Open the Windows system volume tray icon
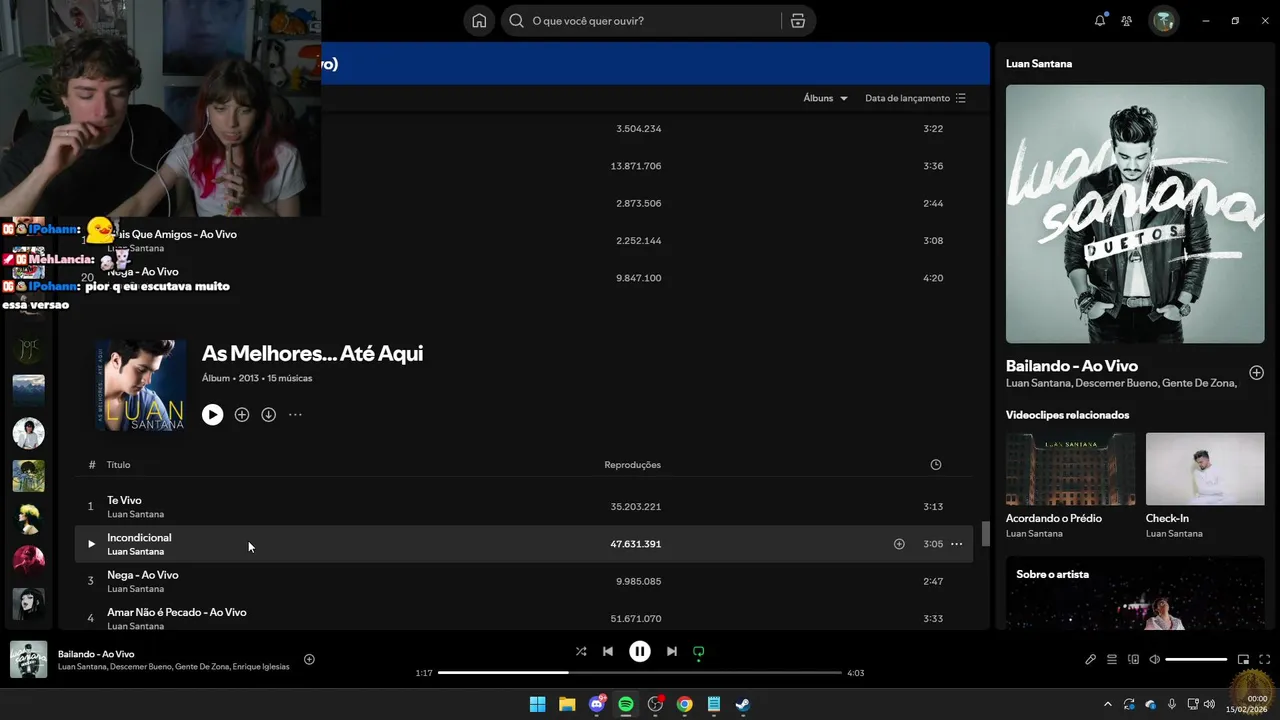 coord(1212,704)
